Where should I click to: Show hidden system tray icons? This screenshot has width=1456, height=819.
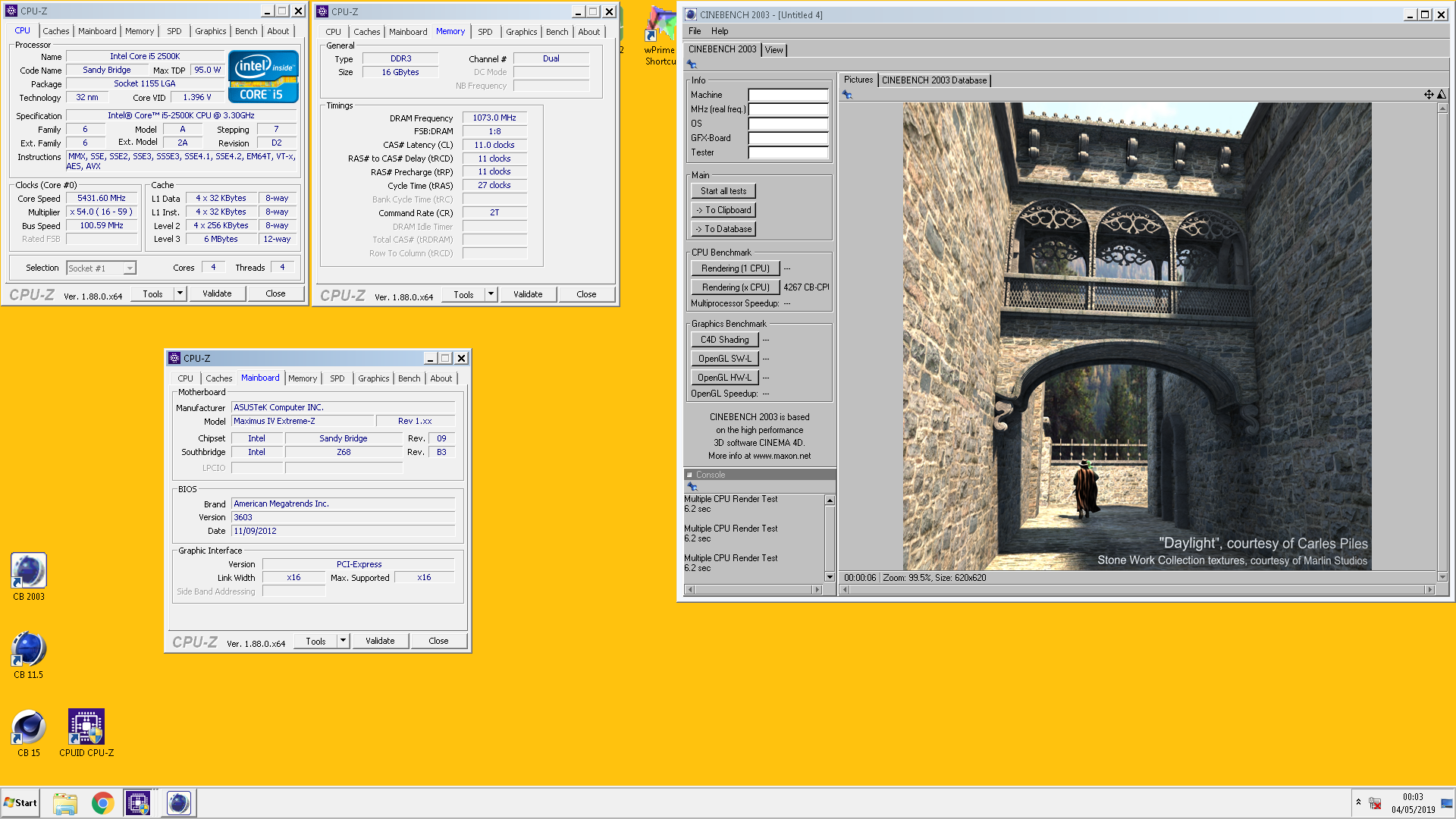click(x=1358, y=802)
